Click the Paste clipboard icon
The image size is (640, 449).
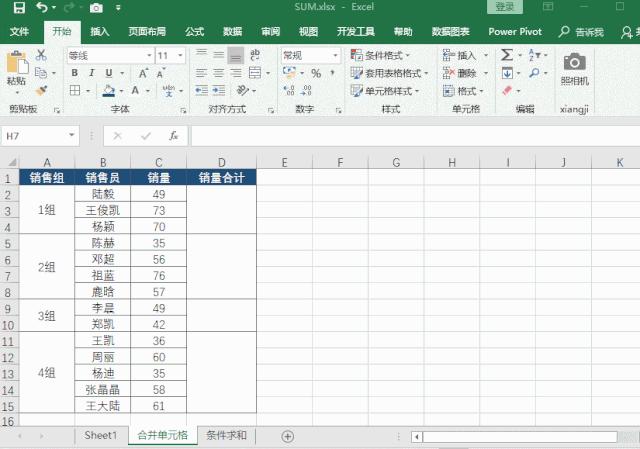tap(16, 63)
